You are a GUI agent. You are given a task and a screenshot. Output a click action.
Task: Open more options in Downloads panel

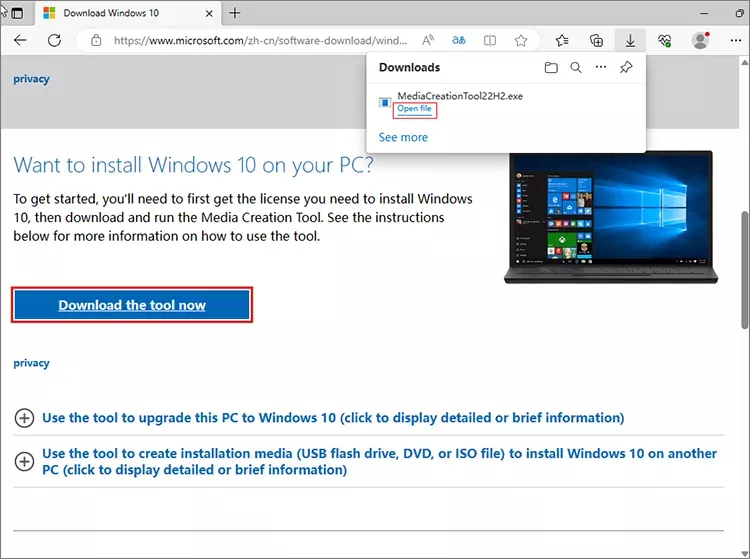tap(601, 67)
